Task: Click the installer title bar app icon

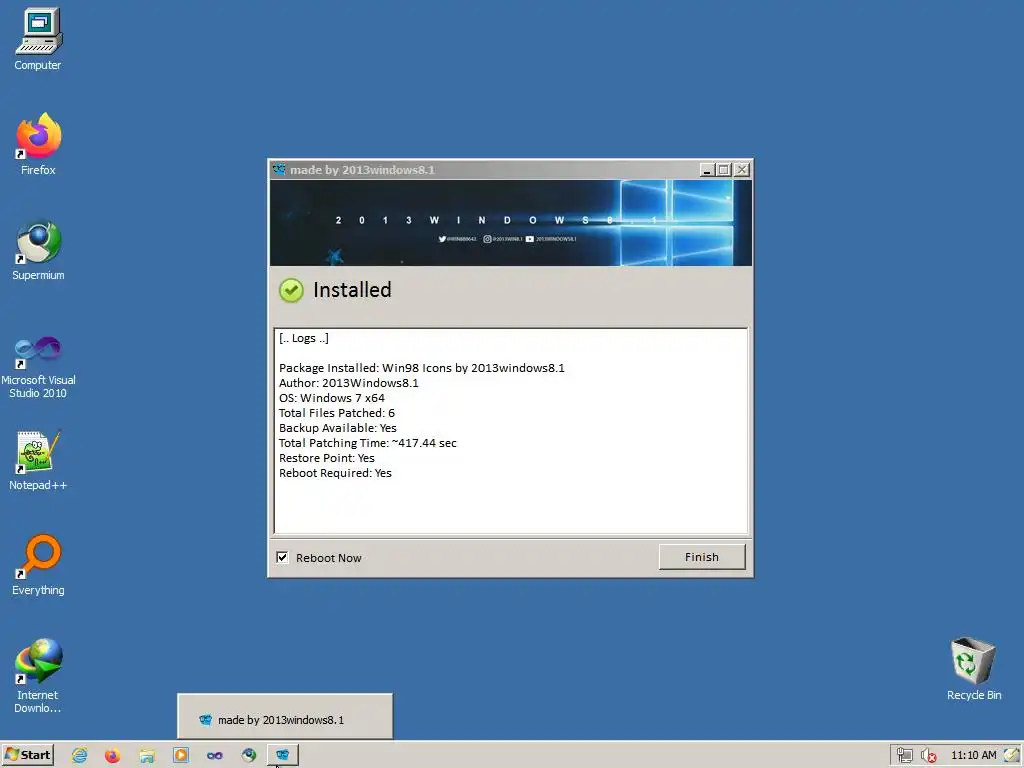Action: click(x=279, y=170)
